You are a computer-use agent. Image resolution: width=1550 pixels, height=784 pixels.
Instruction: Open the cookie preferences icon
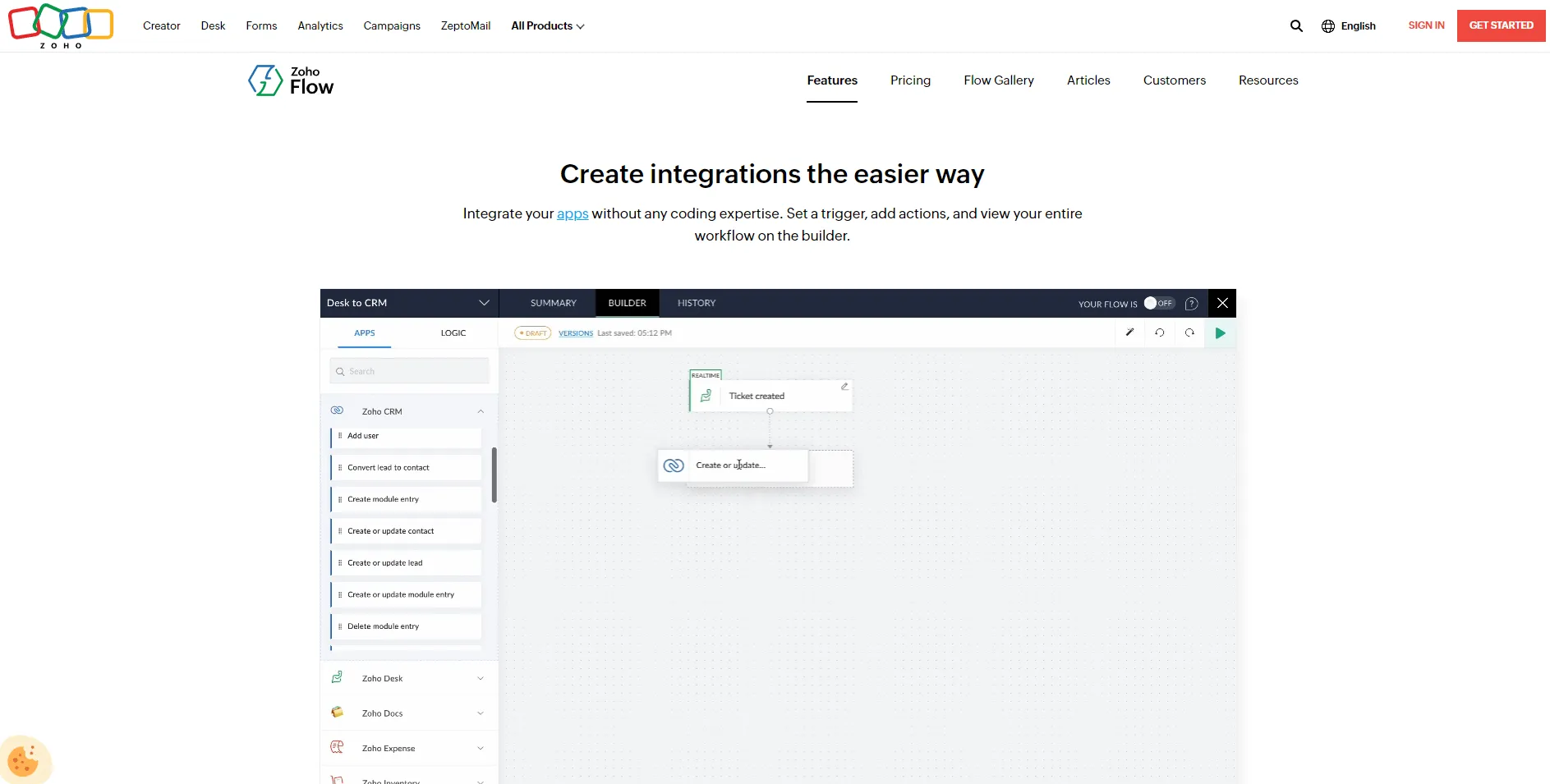pos(23,760)
